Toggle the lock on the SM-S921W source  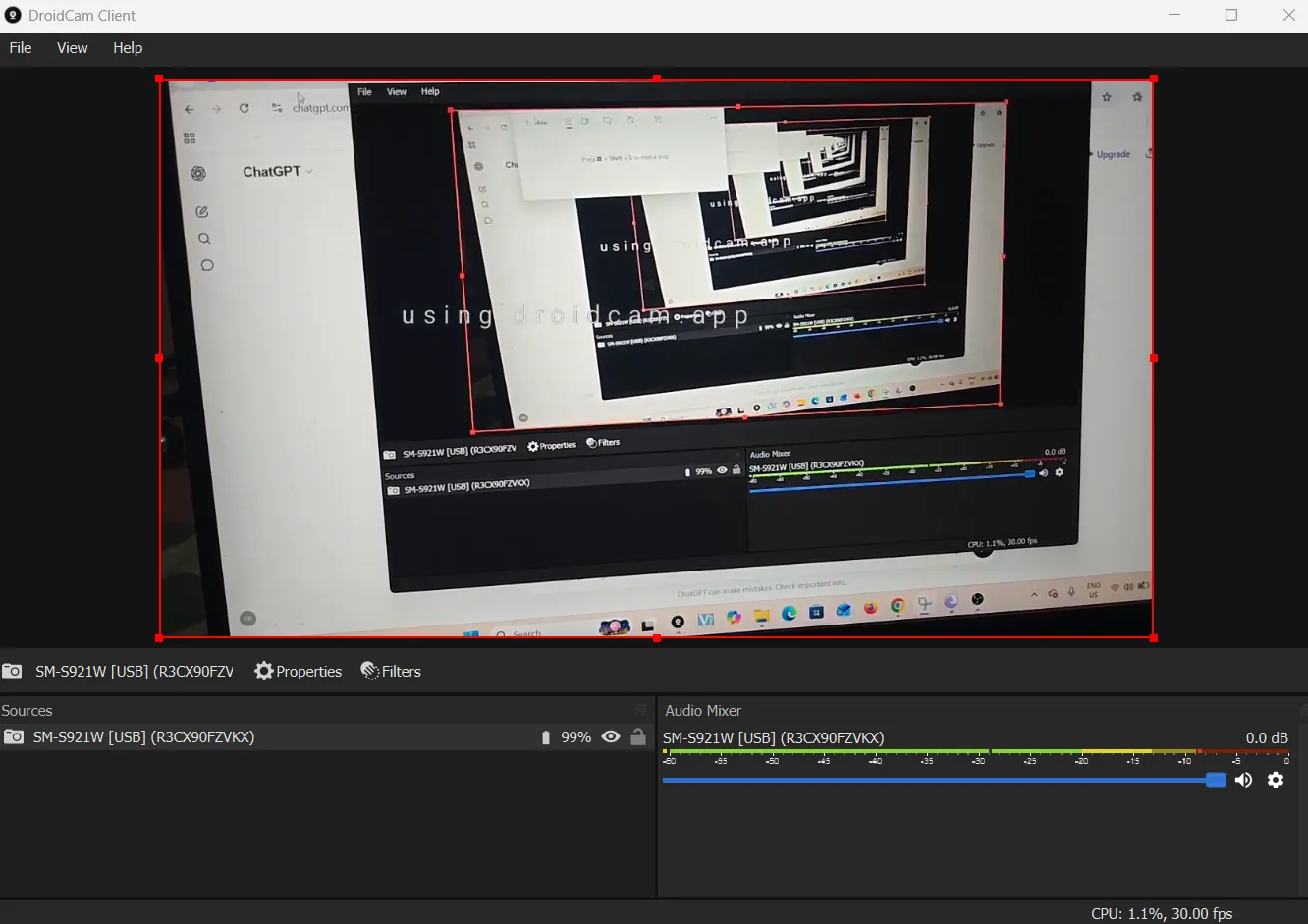[638, 736]
